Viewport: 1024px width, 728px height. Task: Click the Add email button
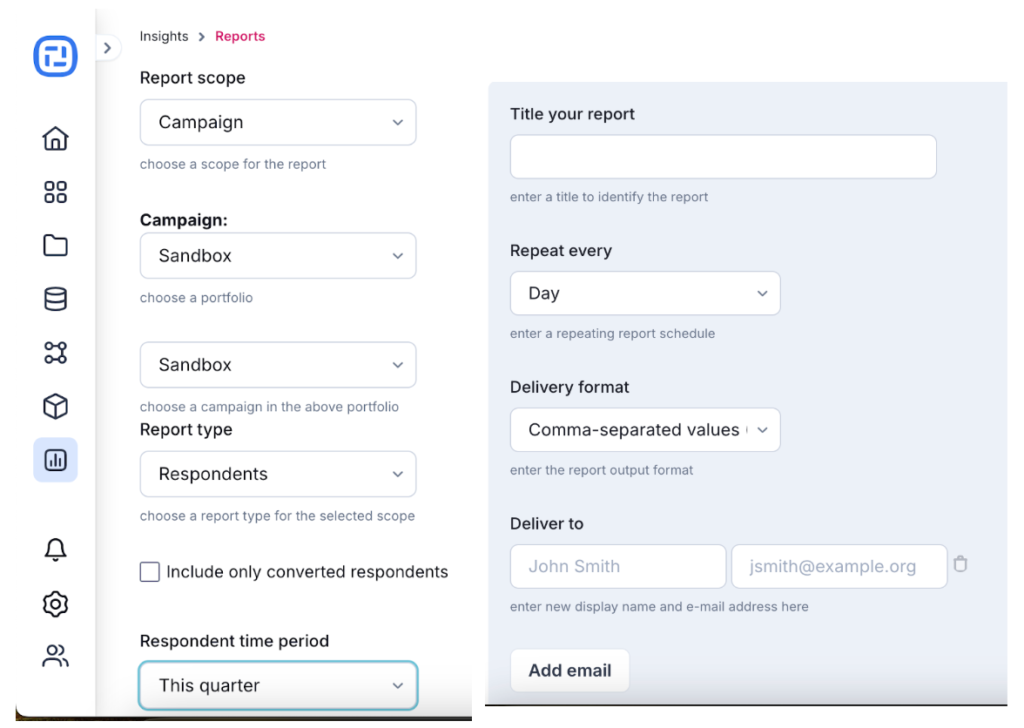point(569,671)
